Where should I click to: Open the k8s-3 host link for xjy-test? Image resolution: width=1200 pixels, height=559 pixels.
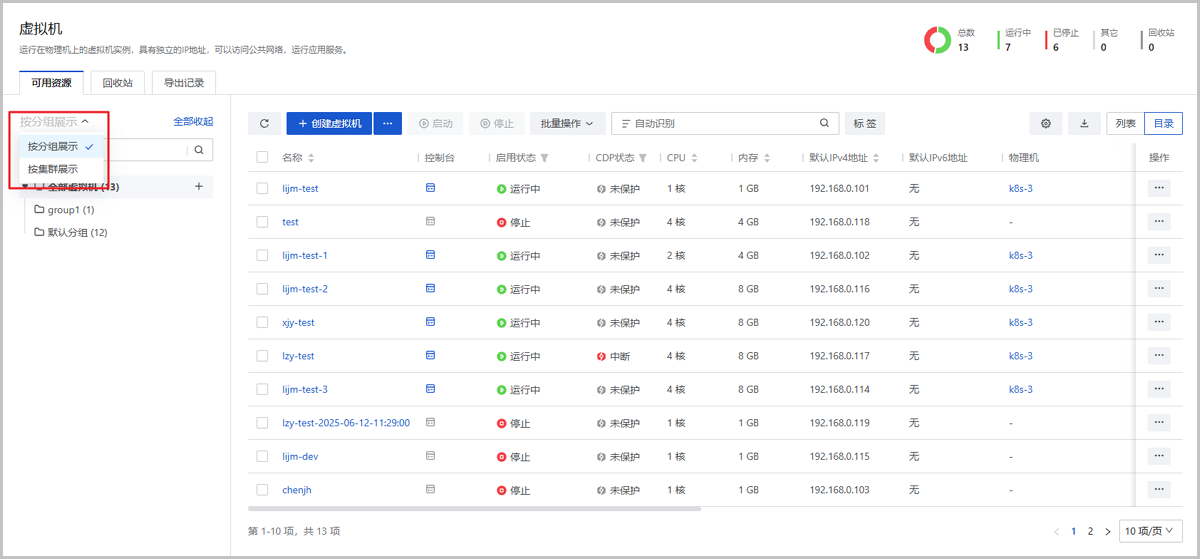[x=1020, y=323]
